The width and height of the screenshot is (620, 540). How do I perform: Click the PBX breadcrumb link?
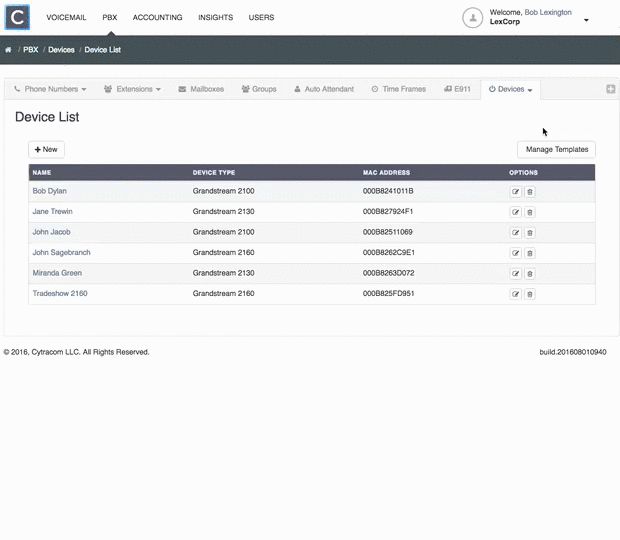[x=30, y=50]
